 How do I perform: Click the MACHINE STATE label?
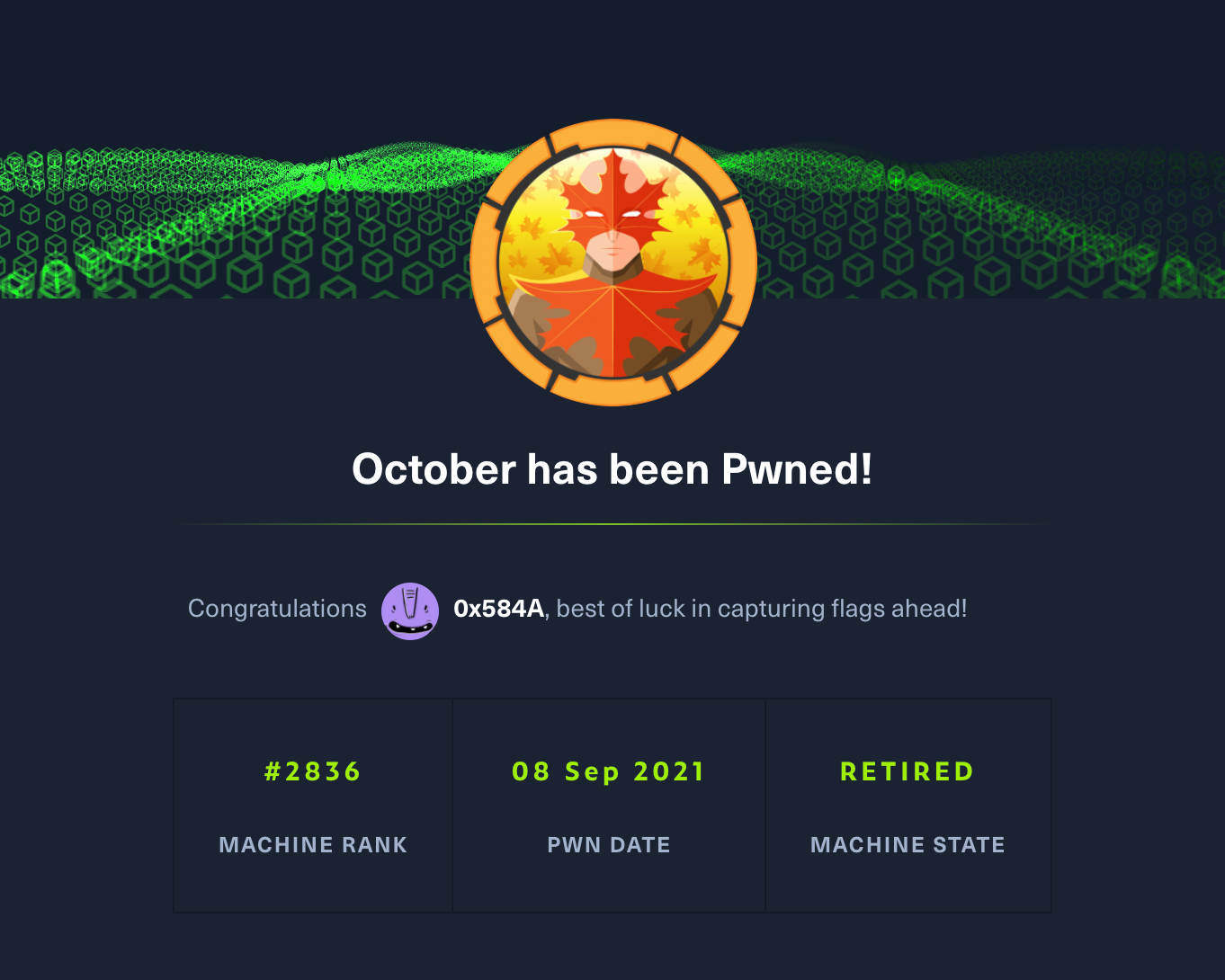(x=908, y=845)
